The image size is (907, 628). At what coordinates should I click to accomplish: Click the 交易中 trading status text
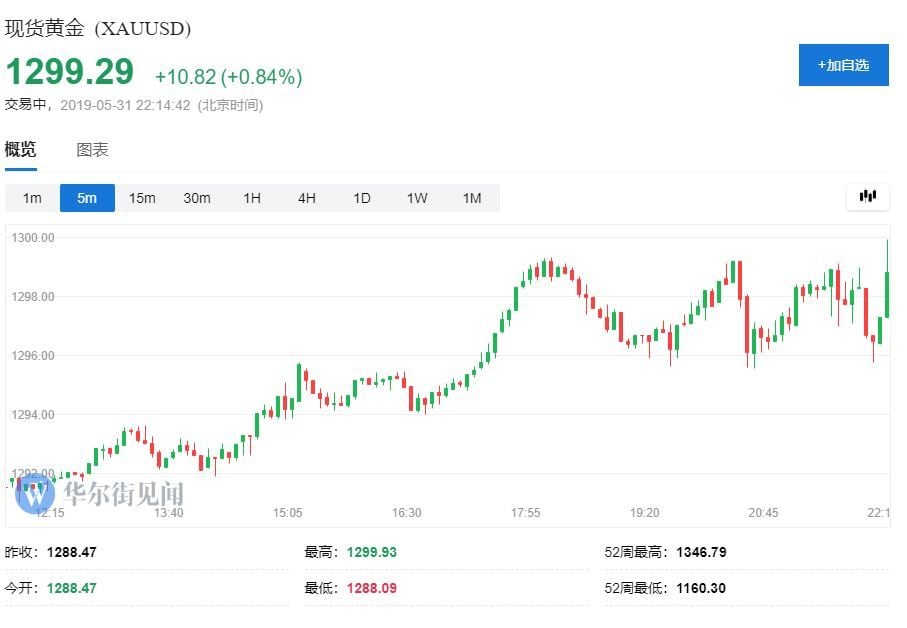[25, 105]
